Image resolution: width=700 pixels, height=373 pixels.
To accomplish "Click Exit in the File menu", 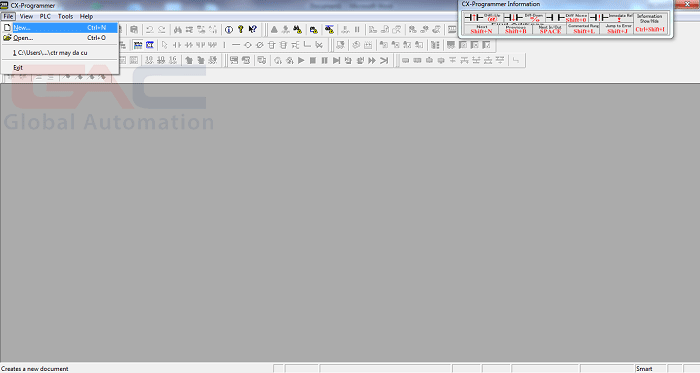I will [x=60, y=67].
